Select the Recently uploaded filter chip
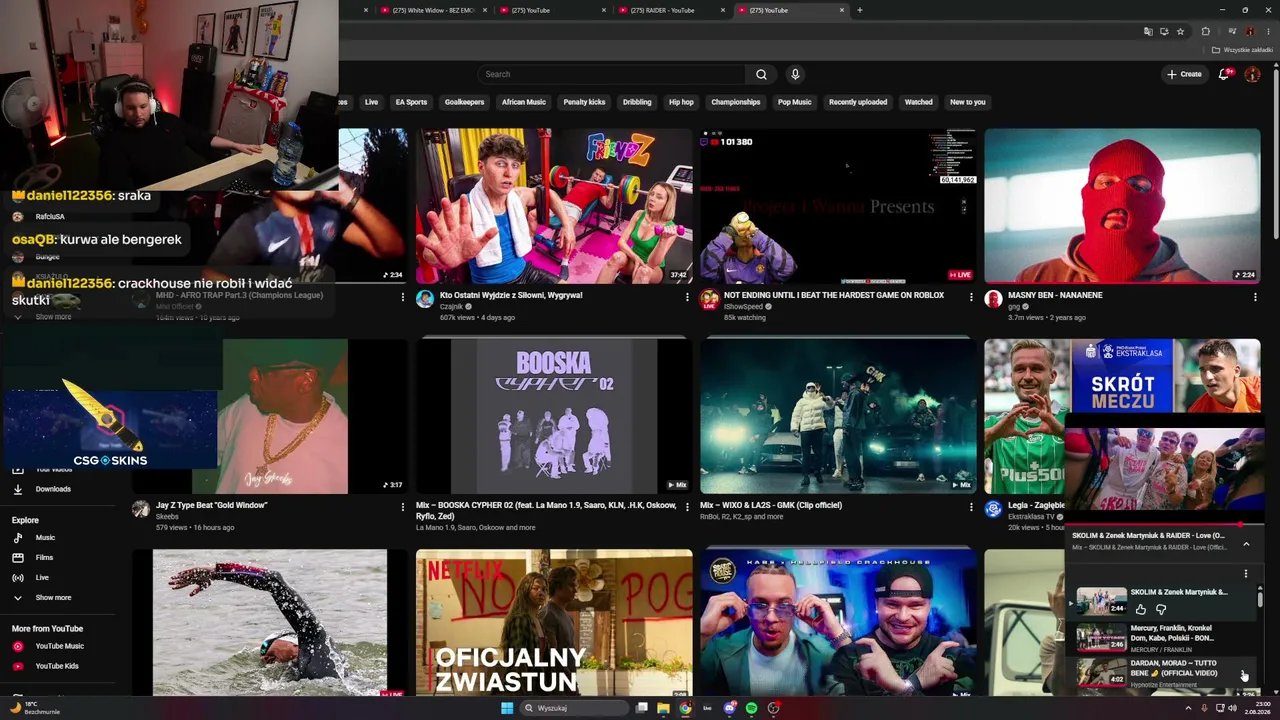1280x720 pixels. click(858, 102)
